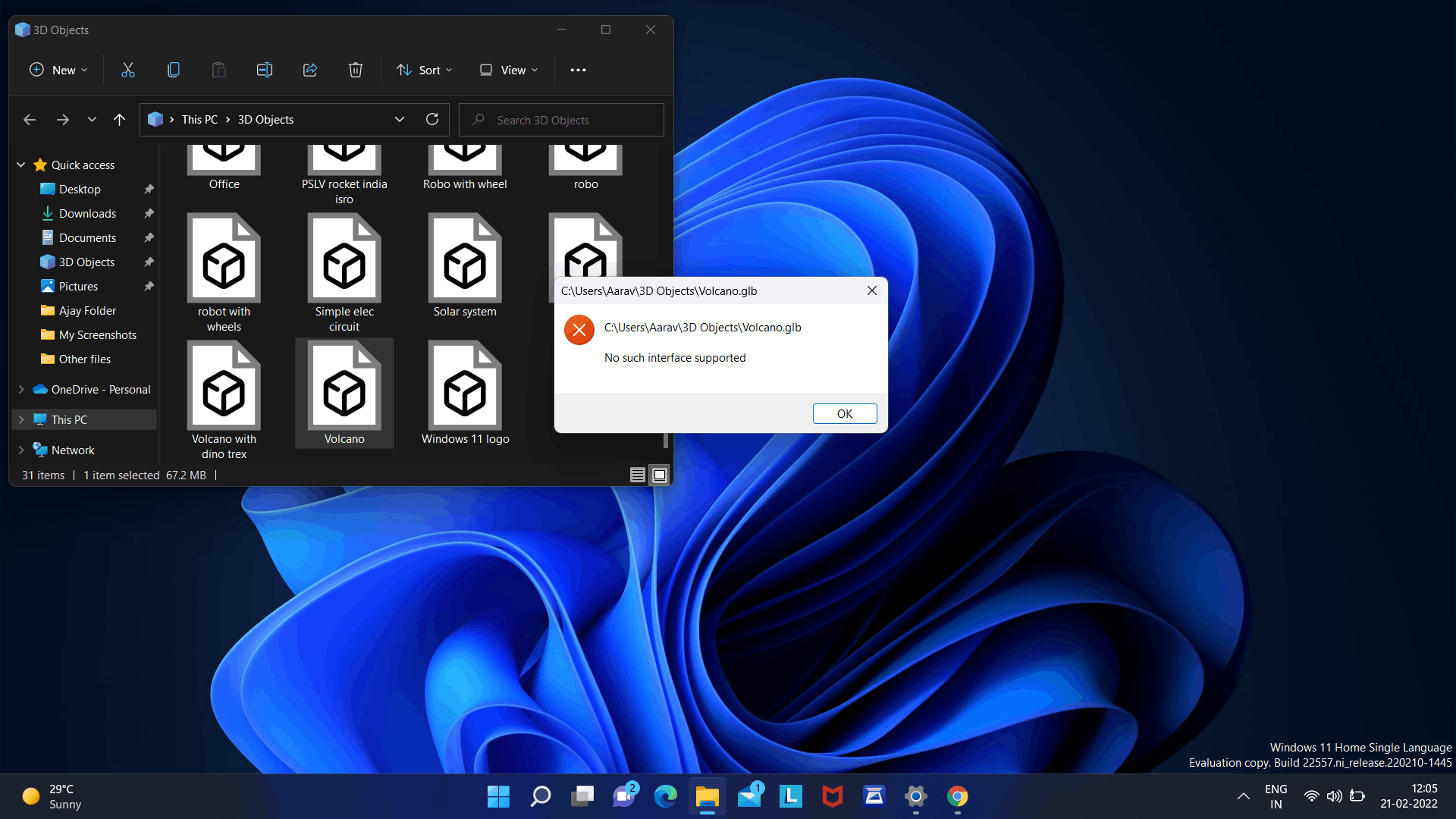
Task: Click the Delete trash icon
Action: coord(355,70)
